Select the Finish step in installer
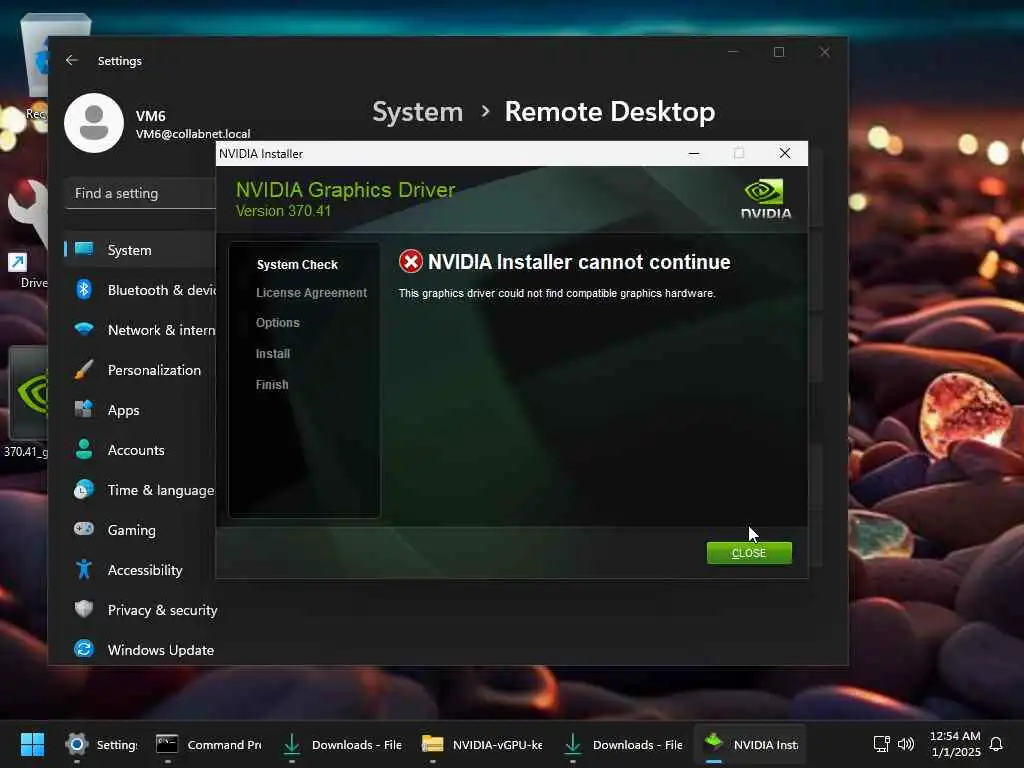Viewport: 1024px width, 768px height. pos(272,385)
